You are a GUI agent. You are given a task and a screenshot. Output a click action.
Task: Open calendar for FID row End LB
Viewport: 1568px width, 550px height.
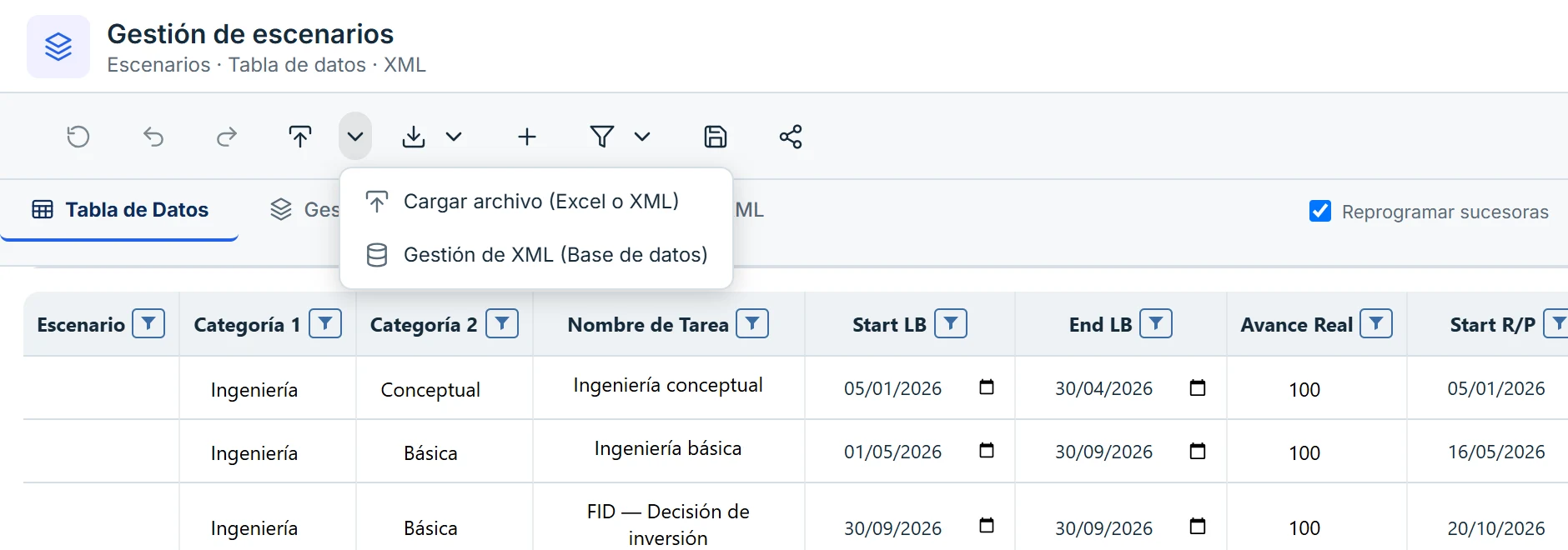tap(1198, 526)
